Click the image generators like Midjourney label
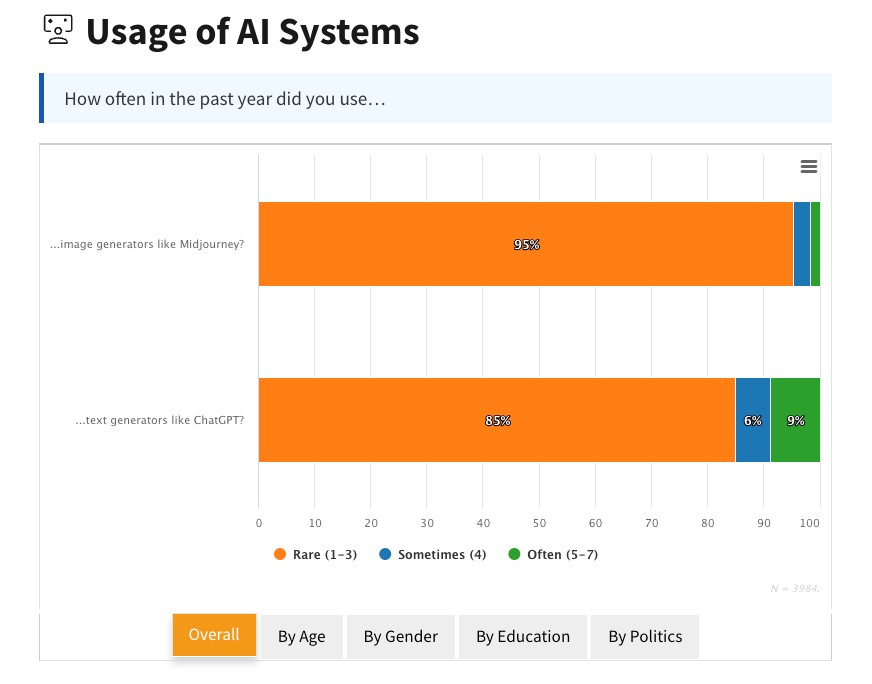872x684 pixels. pyautogui.click(x=147, y=244)
